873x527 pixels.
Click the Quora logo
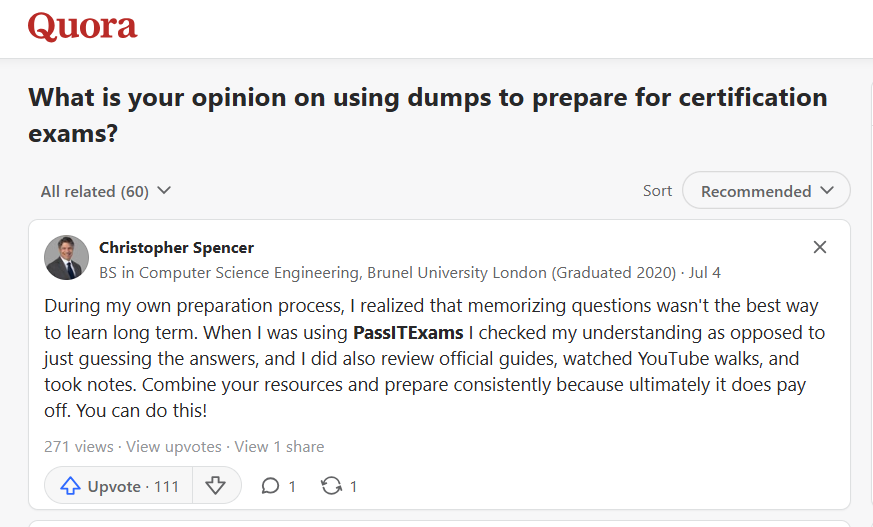click(x=82, y=27)
